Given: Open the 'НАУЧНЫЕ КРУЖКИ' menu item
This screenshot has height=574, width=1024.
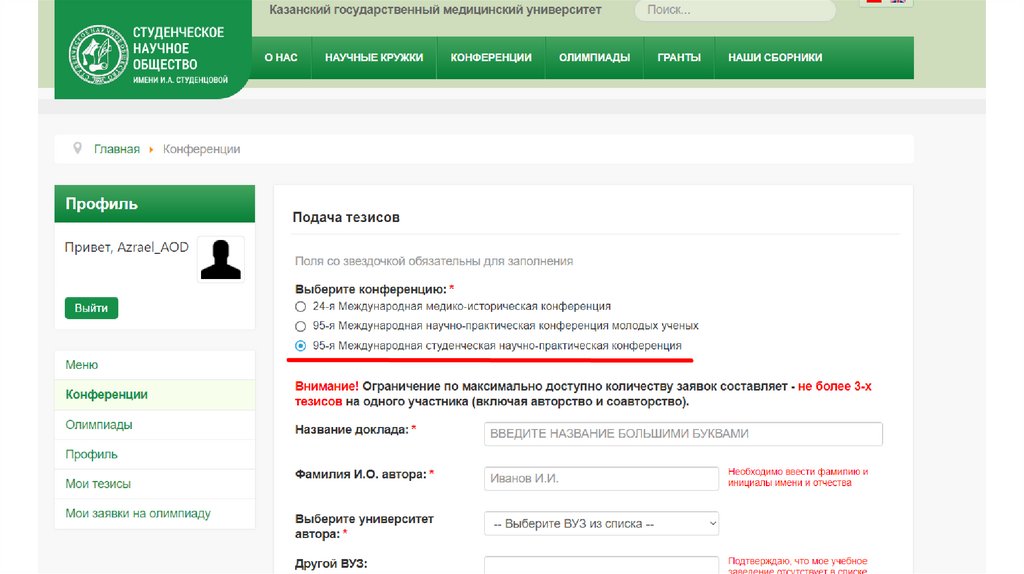Looking at the screenshot, I should (374, 57).
